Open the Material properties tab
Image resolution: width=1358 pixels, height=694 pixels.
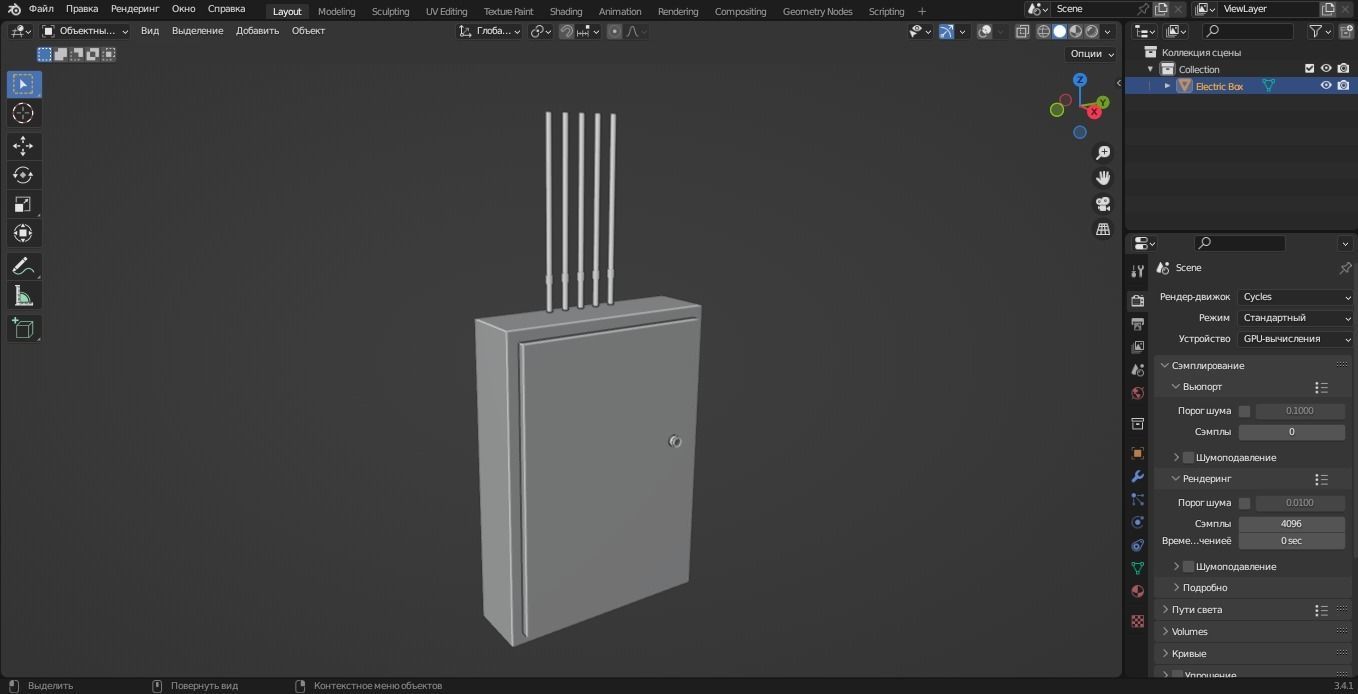[1137, 591]
